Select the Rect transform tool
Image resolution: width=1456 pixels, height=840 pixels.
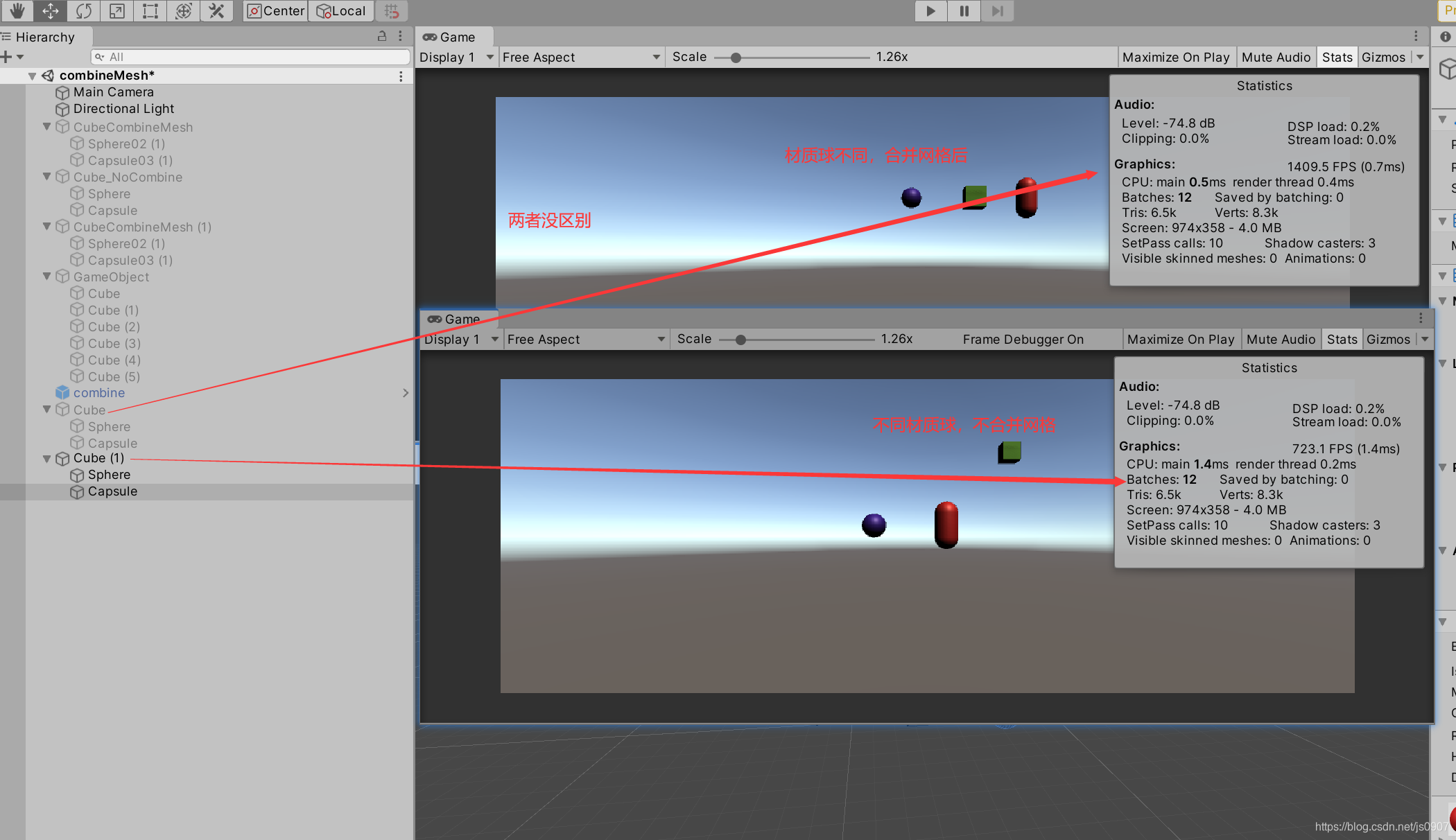150,10
